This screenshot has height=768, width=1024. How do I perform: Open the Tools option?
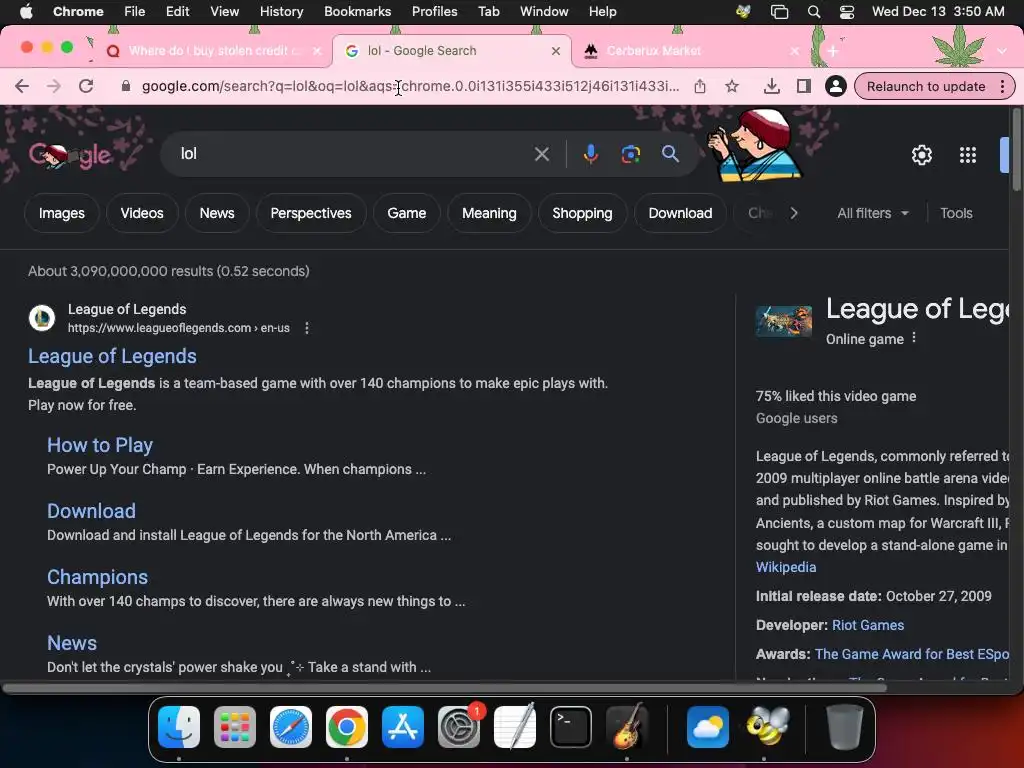click(956, 213)
